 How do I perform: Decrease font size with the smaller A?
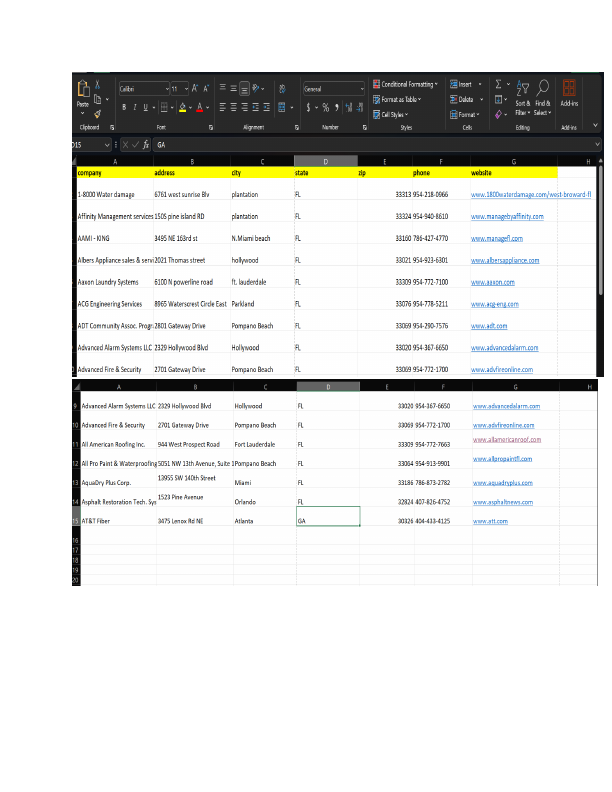206,88
